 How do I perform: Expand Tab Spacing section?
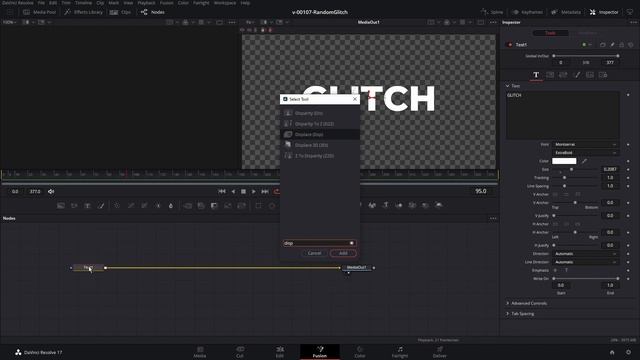click(507, 314)
